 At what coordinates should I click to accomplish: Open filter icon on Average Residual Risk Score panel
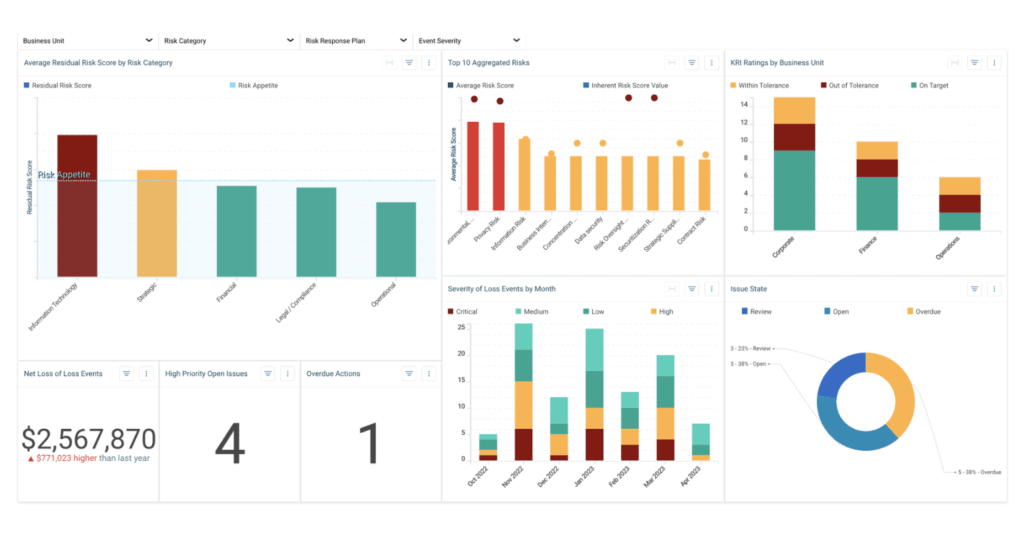click(409, 63)
